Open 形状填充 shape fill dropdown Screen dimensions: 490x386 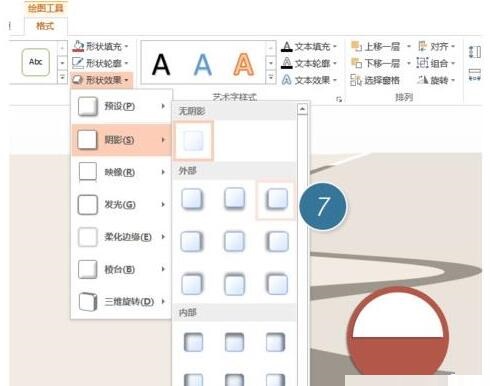tap(100, 46)
